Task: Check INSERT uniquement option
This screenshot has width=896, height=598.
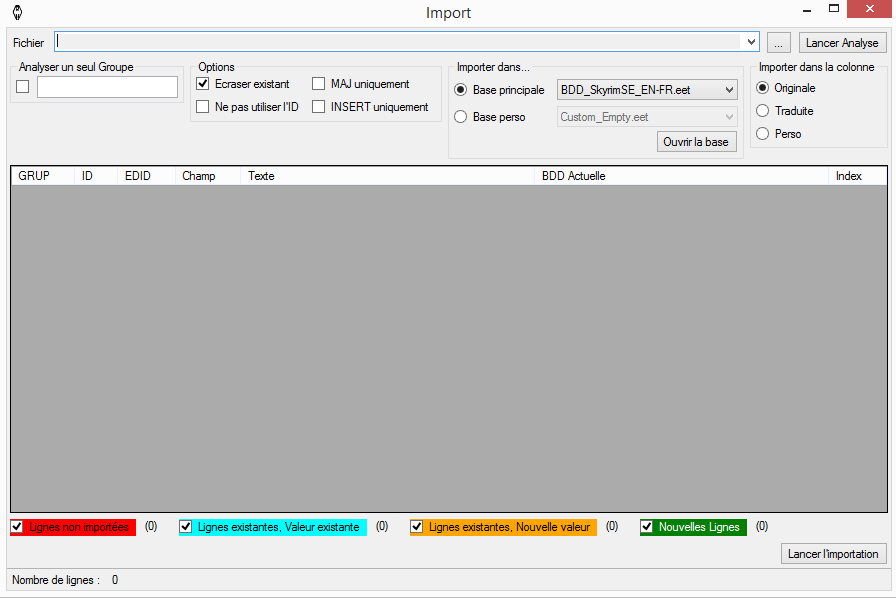Action: 319,107
